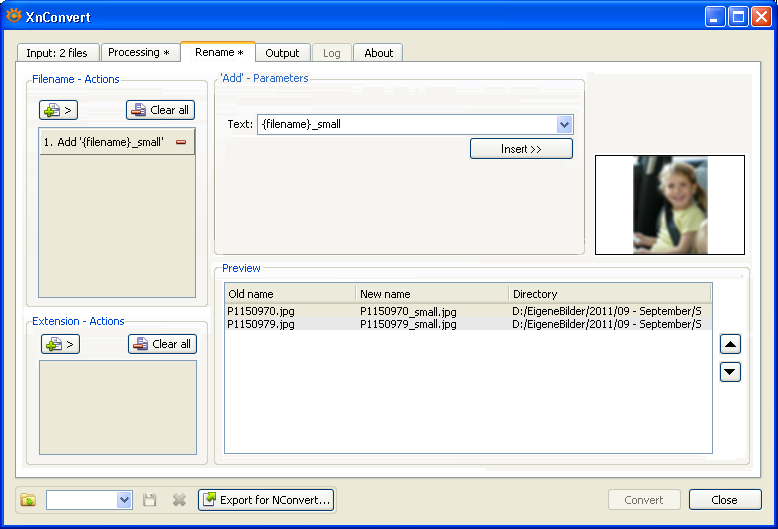Minimize the XnConvert window
This screenshot has height=529, width=778.
click(x=715, y=17)
